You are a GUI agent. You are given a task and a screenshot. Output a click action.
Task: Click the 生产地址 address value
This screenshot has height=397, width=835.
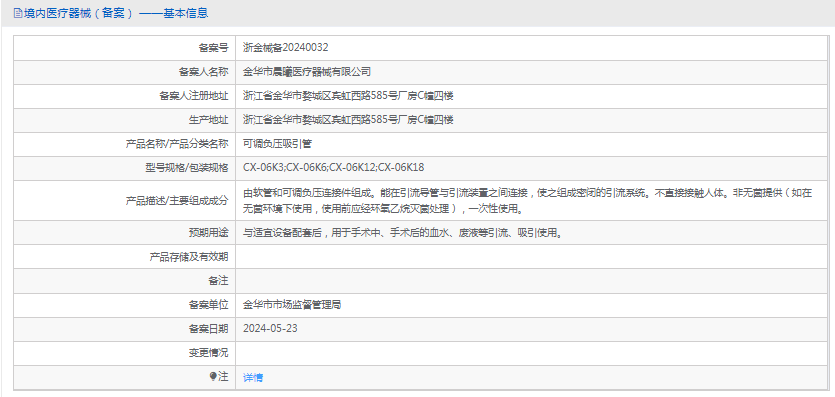tap(348, 120)
